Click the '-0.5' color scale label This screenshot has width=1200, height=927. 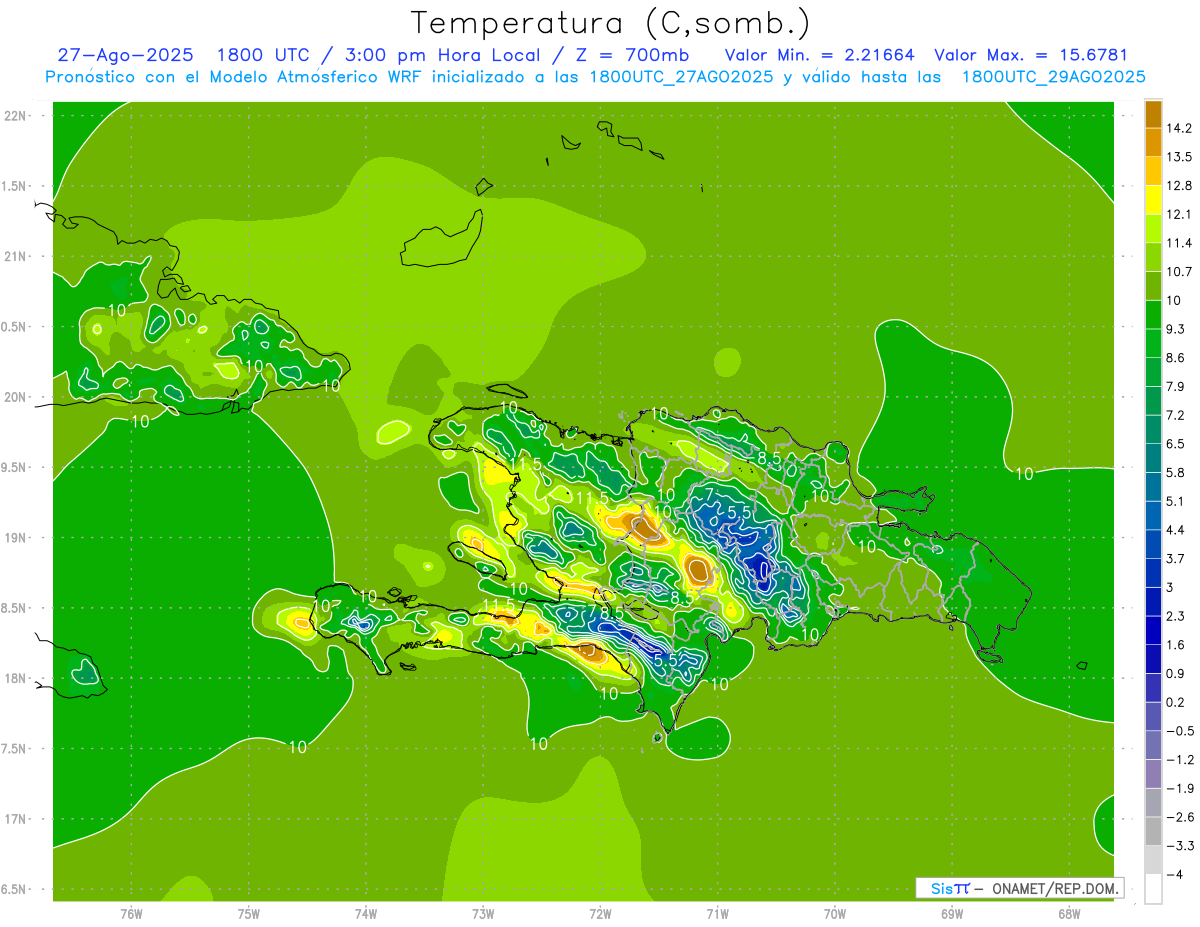point(1179,731)
